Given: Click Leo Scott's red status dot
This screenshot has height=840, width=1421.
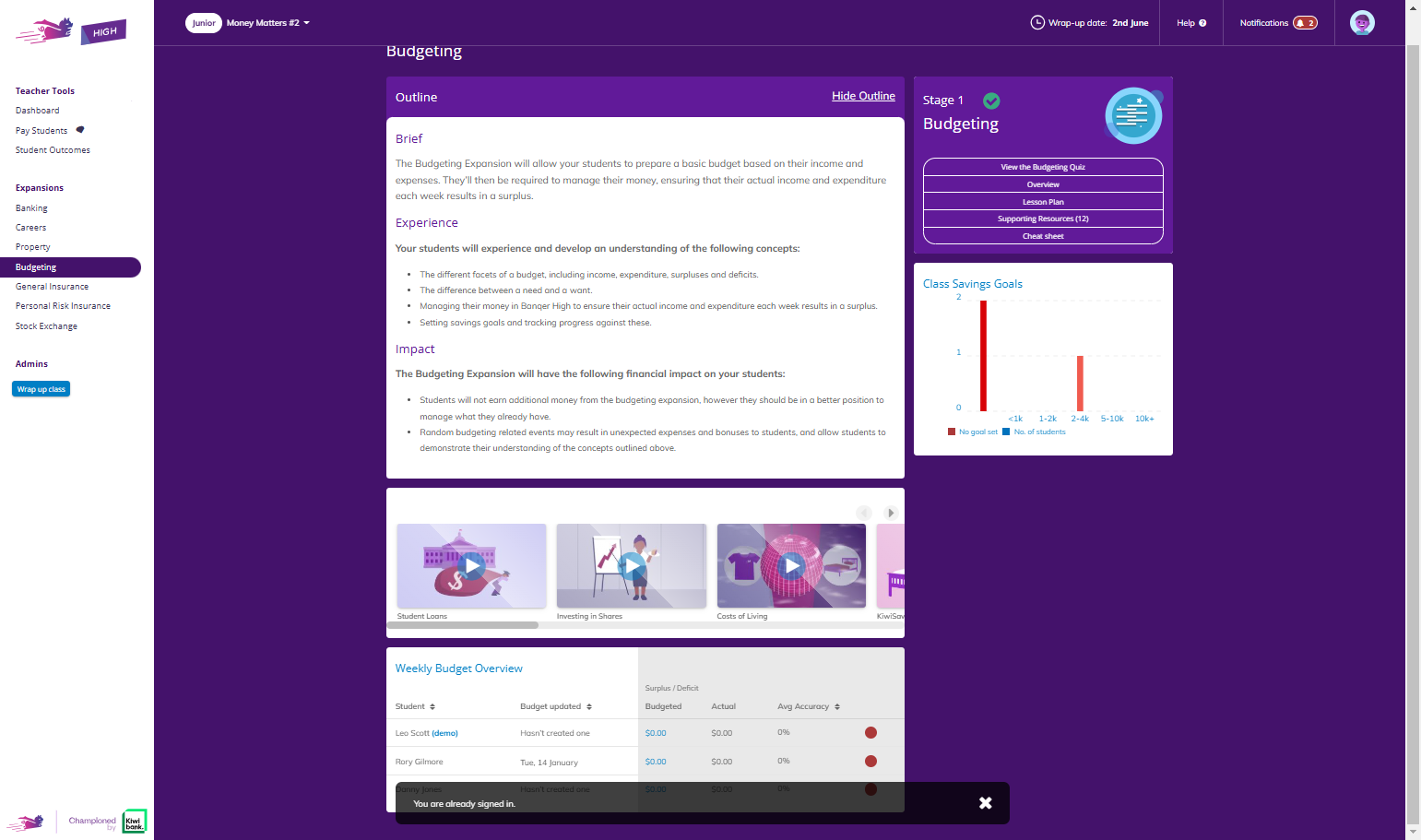Looking at the screenshot, I should [x=870, y=733].
